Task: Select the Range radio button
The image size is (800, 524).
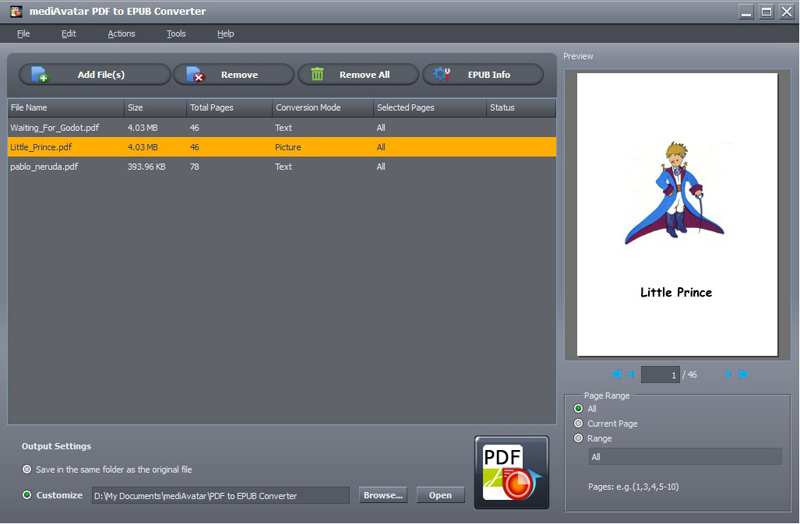Action: click(x=578, y=438)
